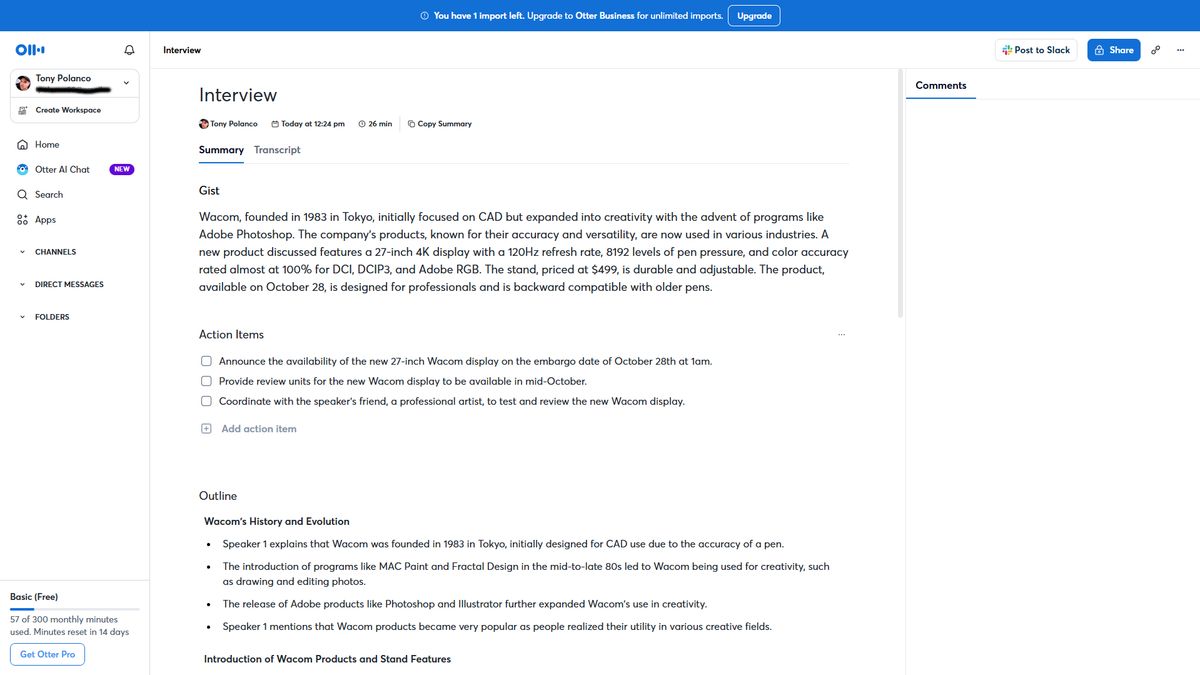Screen dimensions: 1200x675
Task: Click the clock icon by 26 min
Action: click(x=362, y=124)
